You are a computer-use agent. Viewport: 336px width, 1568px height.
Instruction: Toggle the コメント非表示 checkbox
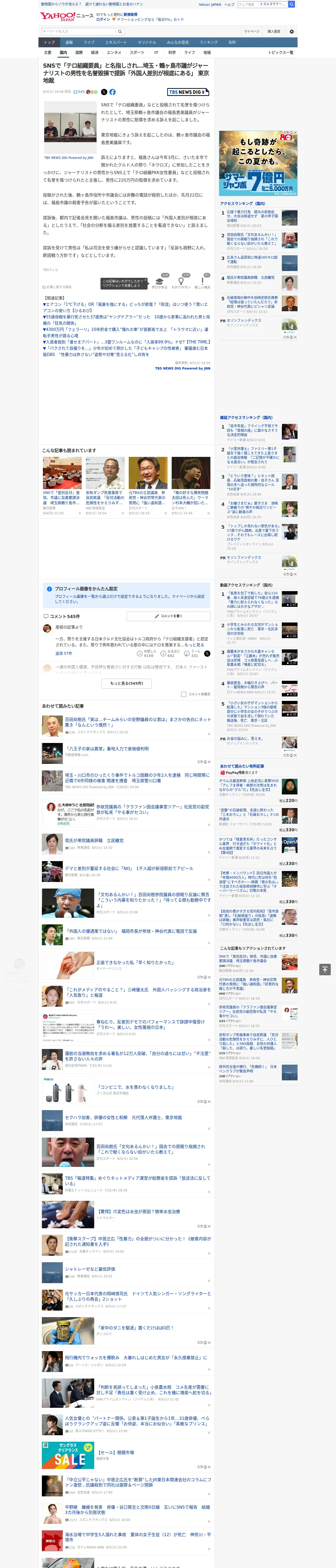coord(183,694)
